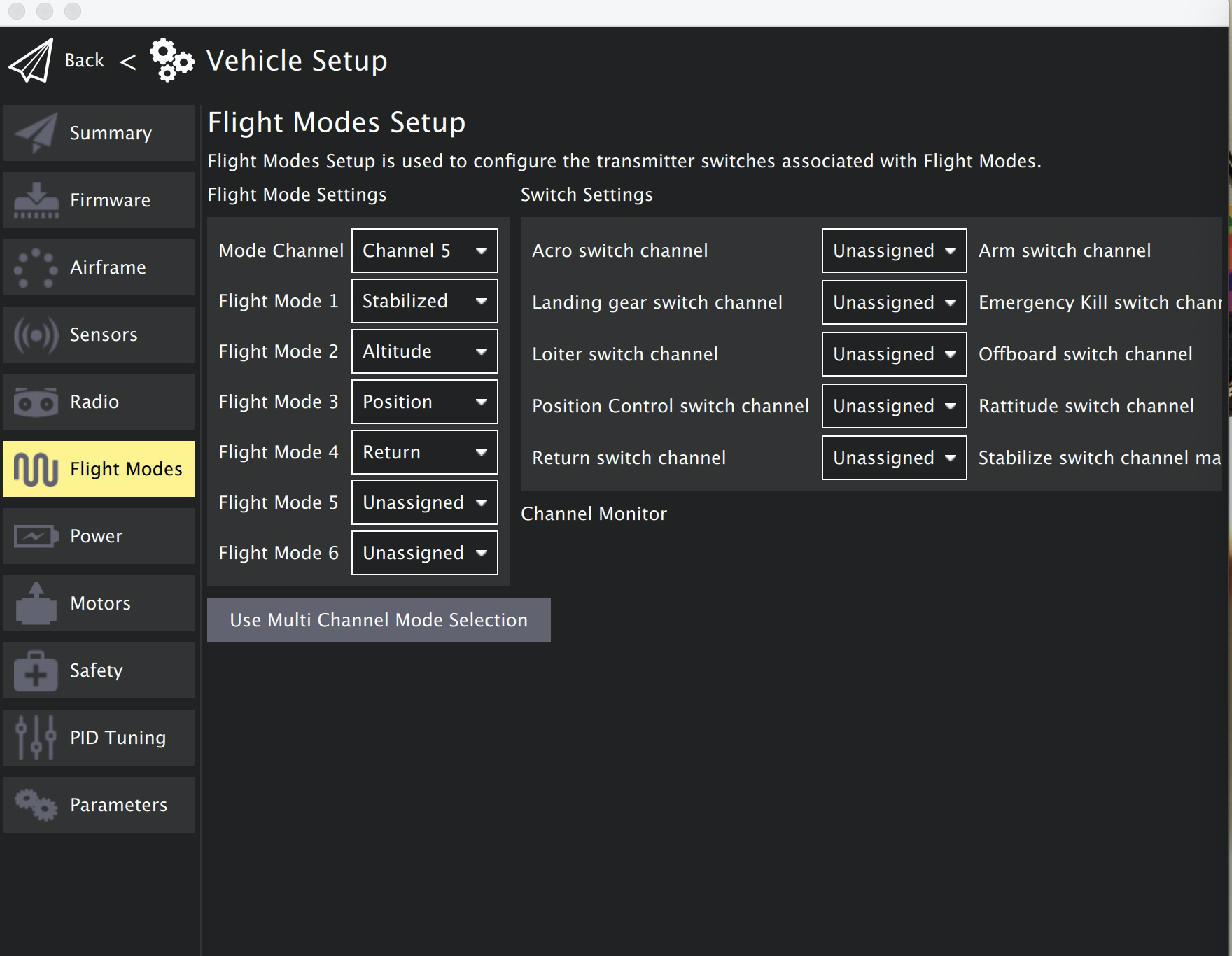The image size is (1232, 956).
Task: Go to the Sensors tab
Action: click(99, 335)
